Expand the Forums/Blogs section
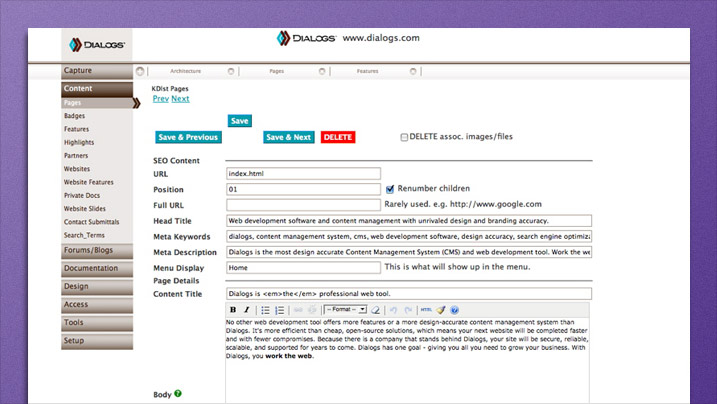This screenshot has width=717, height=404. (x=97, y=250)
